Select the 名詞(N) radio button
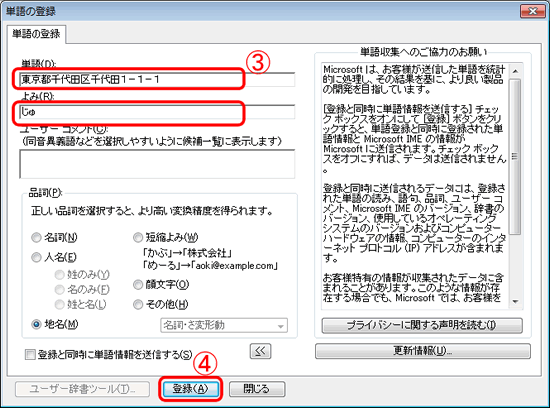550x408 pixels. [36, 238]
